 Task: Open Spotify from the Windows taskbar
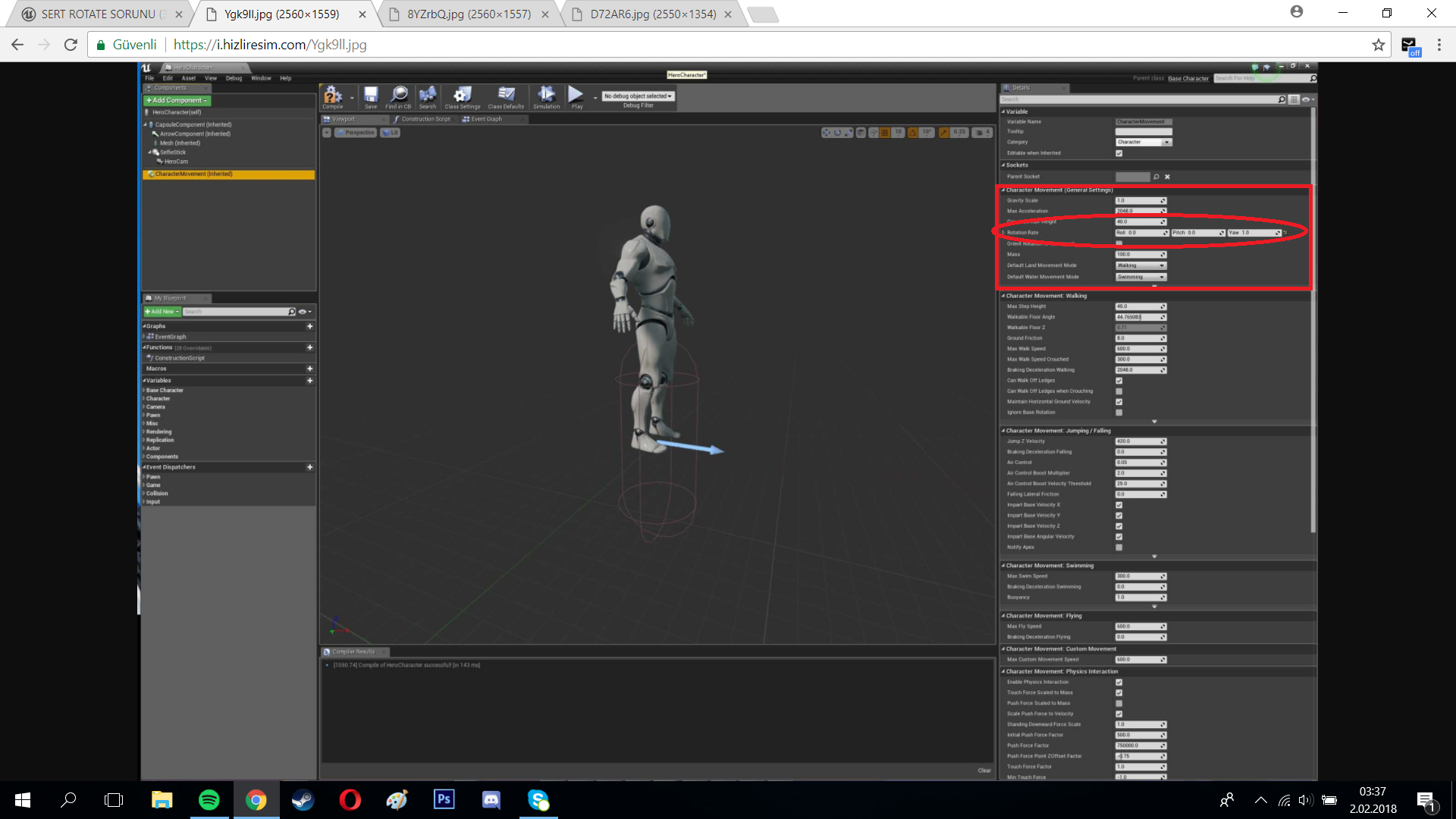[x=209, y=800]
